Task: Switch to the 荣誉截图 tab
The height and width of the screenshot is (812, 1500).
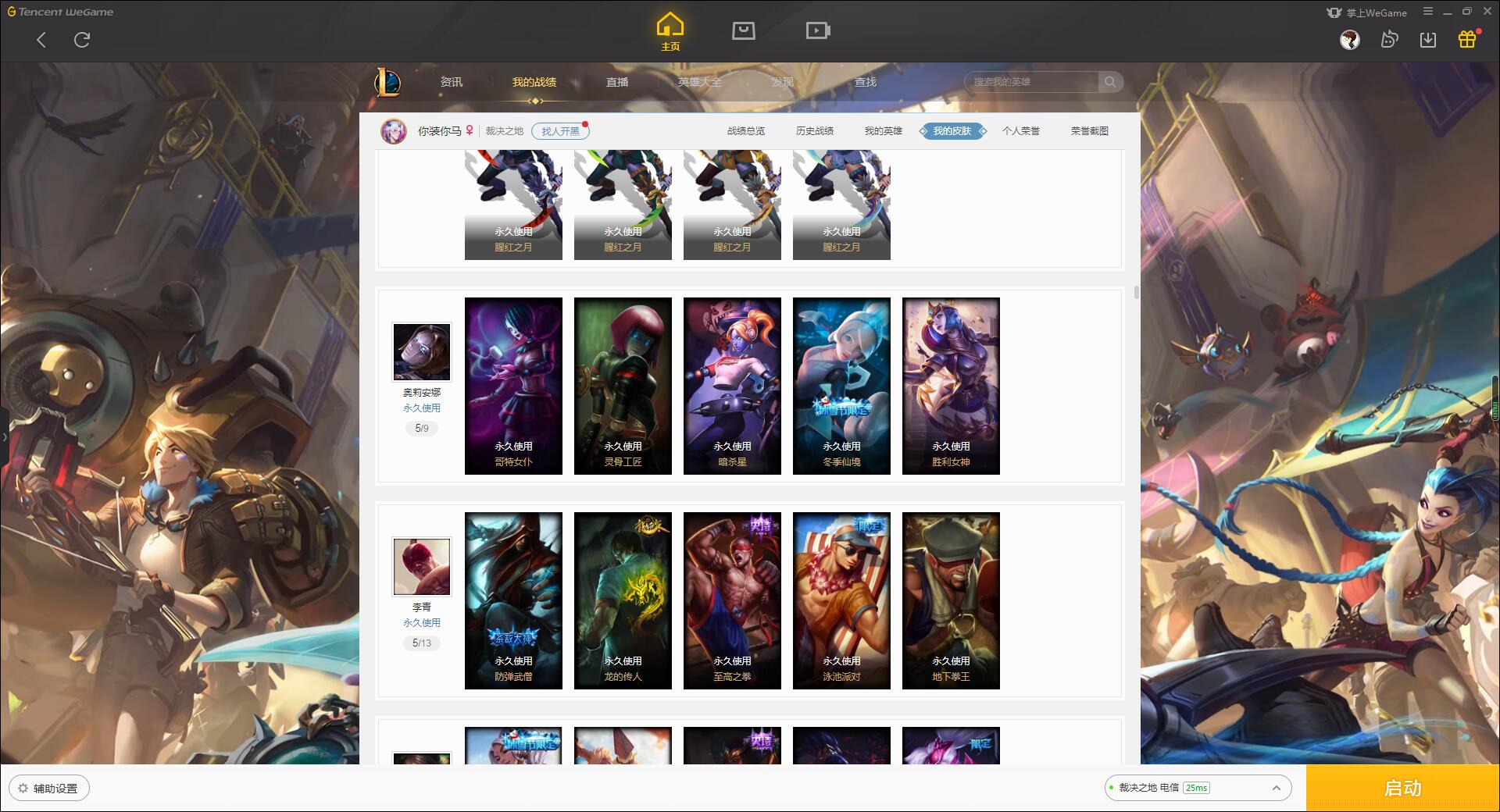Action: pos(1090,131)
